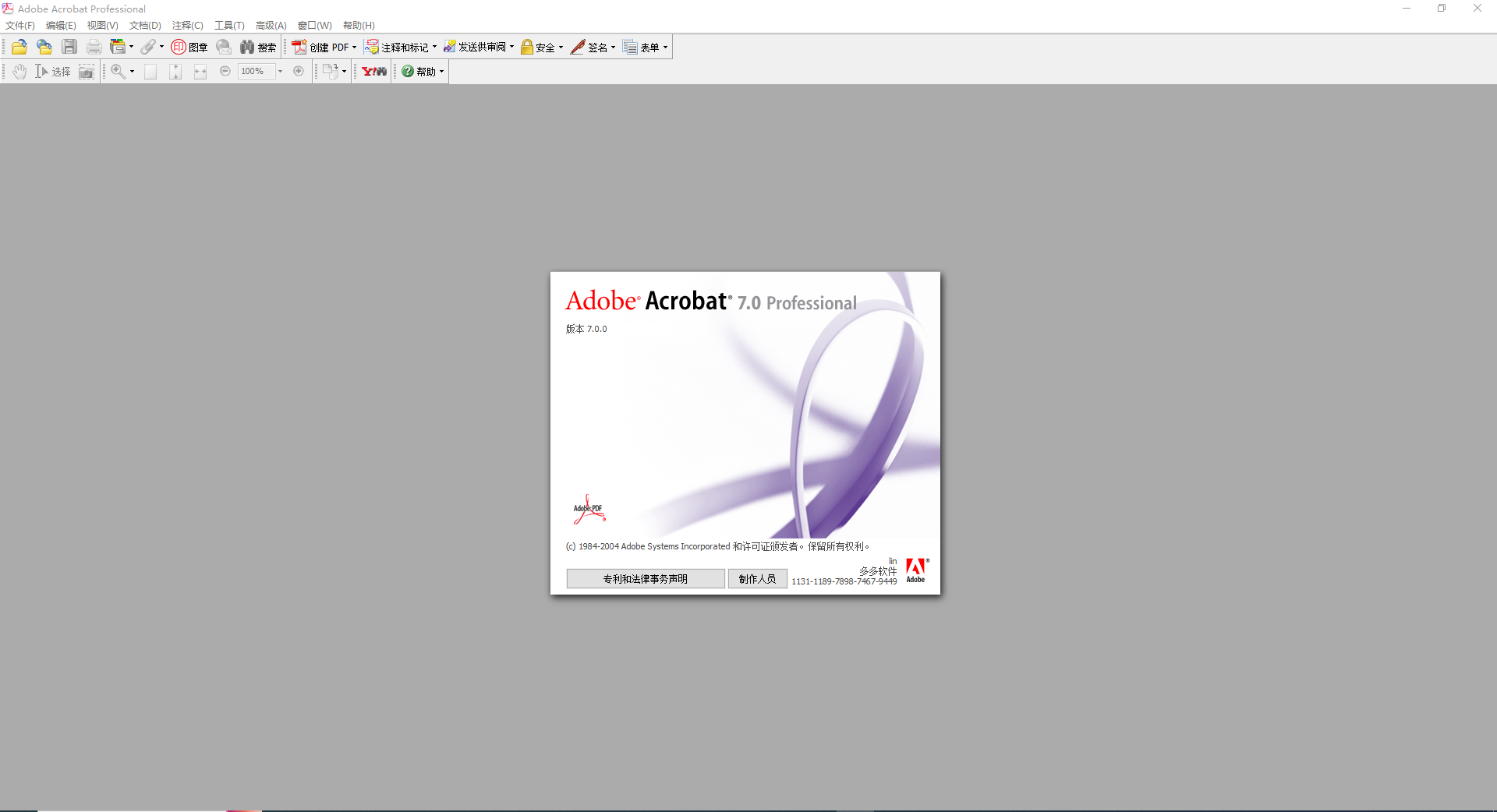Click the Fit Page icon
The height and width of the screenshot is (812, 1497).
click(x=175, y=72)
